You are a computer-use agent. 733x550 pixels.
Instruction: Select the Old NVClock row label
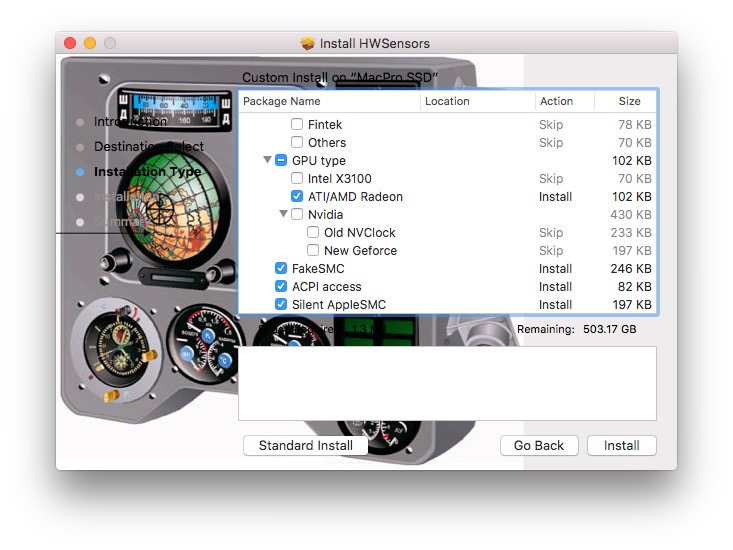point(360,233)
